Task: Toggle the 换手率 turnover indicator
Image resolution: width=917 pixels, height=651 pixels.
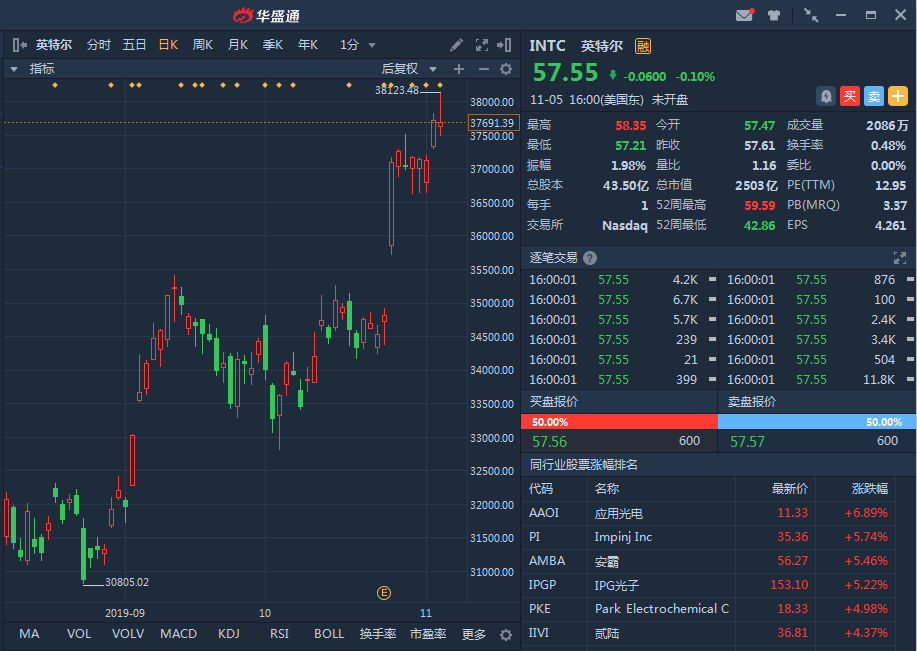Action: point(378,634)
